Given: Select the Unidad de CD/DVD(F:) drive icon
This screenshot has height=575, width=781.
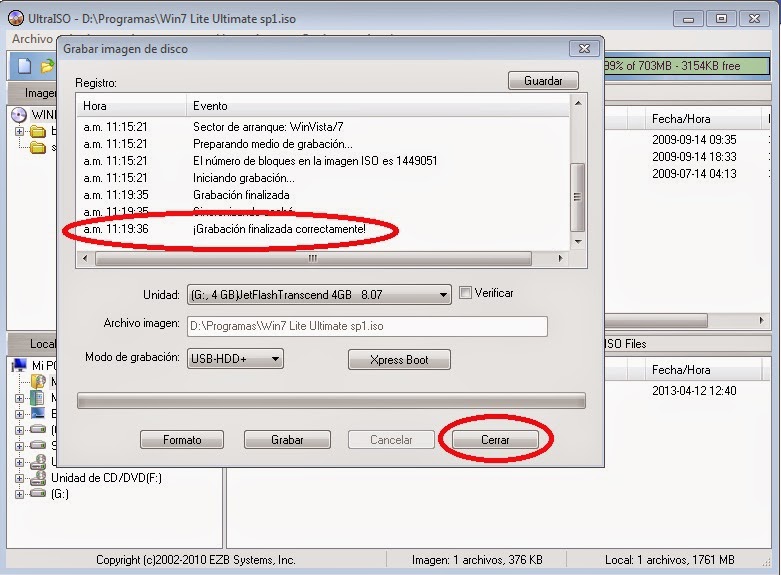Looking at the screenshot, I should pyautogui.click(x=38, y=478).
